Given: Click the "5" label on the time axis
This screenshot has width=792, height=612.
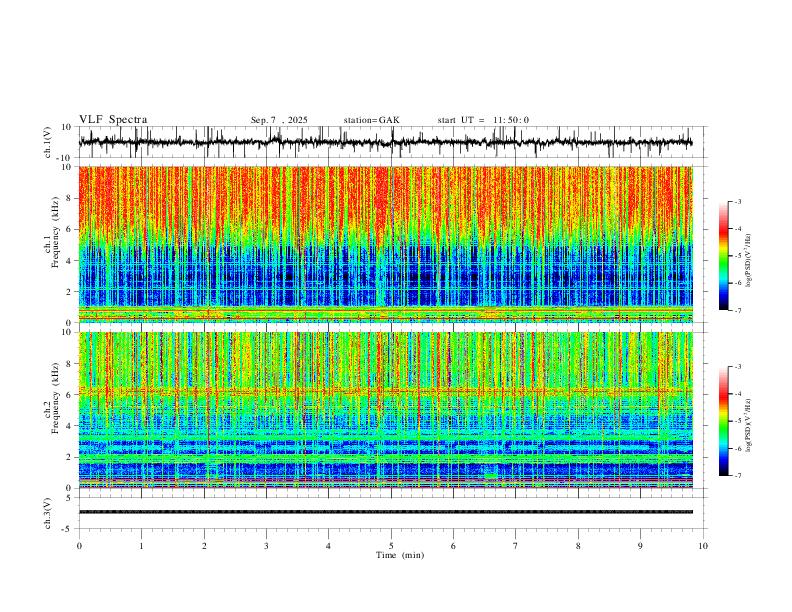Looking at the screenshot, I should [x=391, y=546].
